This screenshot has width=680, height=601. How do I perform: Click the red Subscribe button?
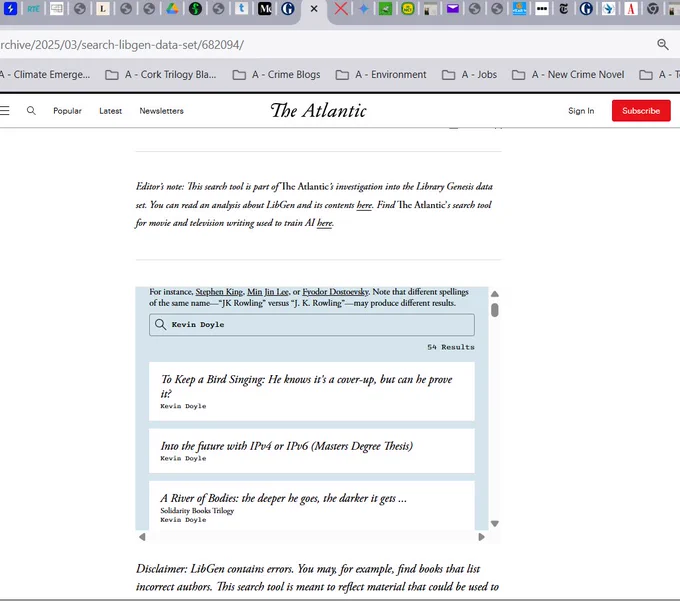(641, 111)
